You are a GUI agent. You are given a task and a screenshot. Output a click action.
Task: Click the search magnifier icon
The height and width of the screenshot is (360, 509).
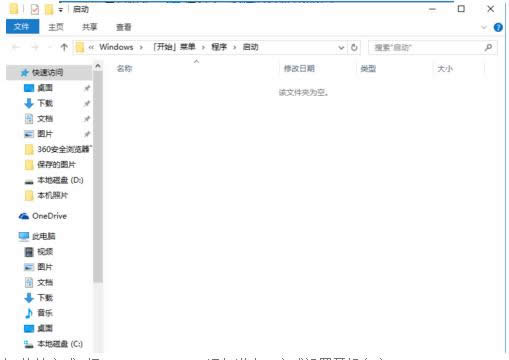tap(488, 47)
